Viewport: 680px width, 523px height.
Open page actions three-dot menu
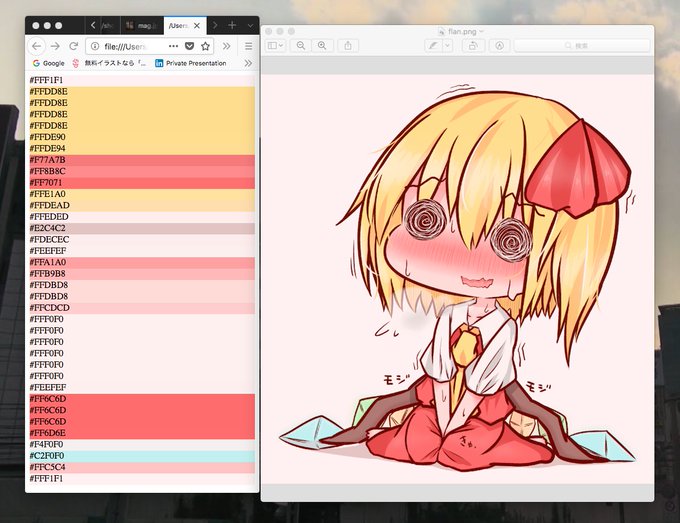click(x=173, y=46)
